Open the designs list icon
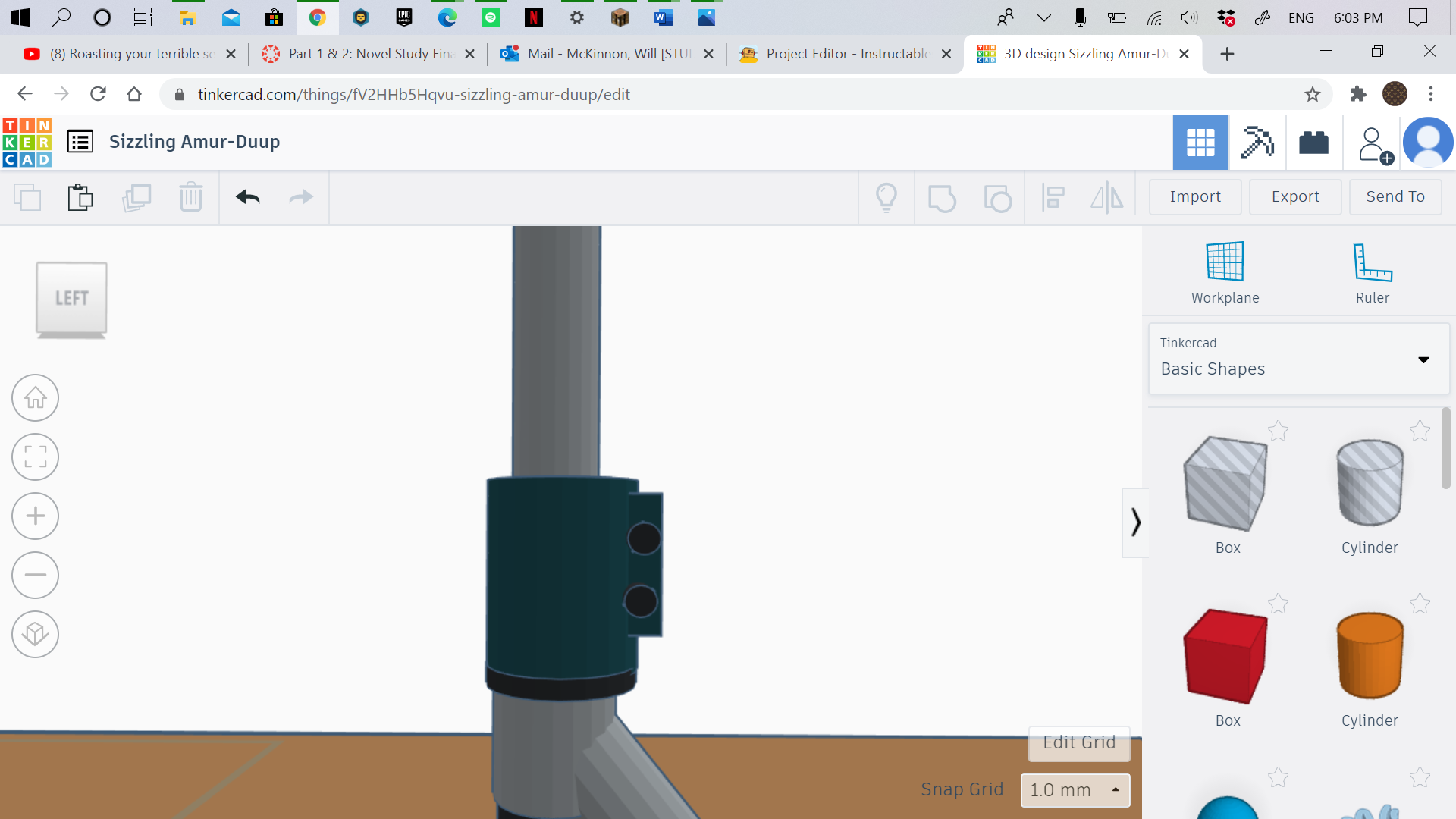Screen dimensions: 1456x819 pos(80,142)
